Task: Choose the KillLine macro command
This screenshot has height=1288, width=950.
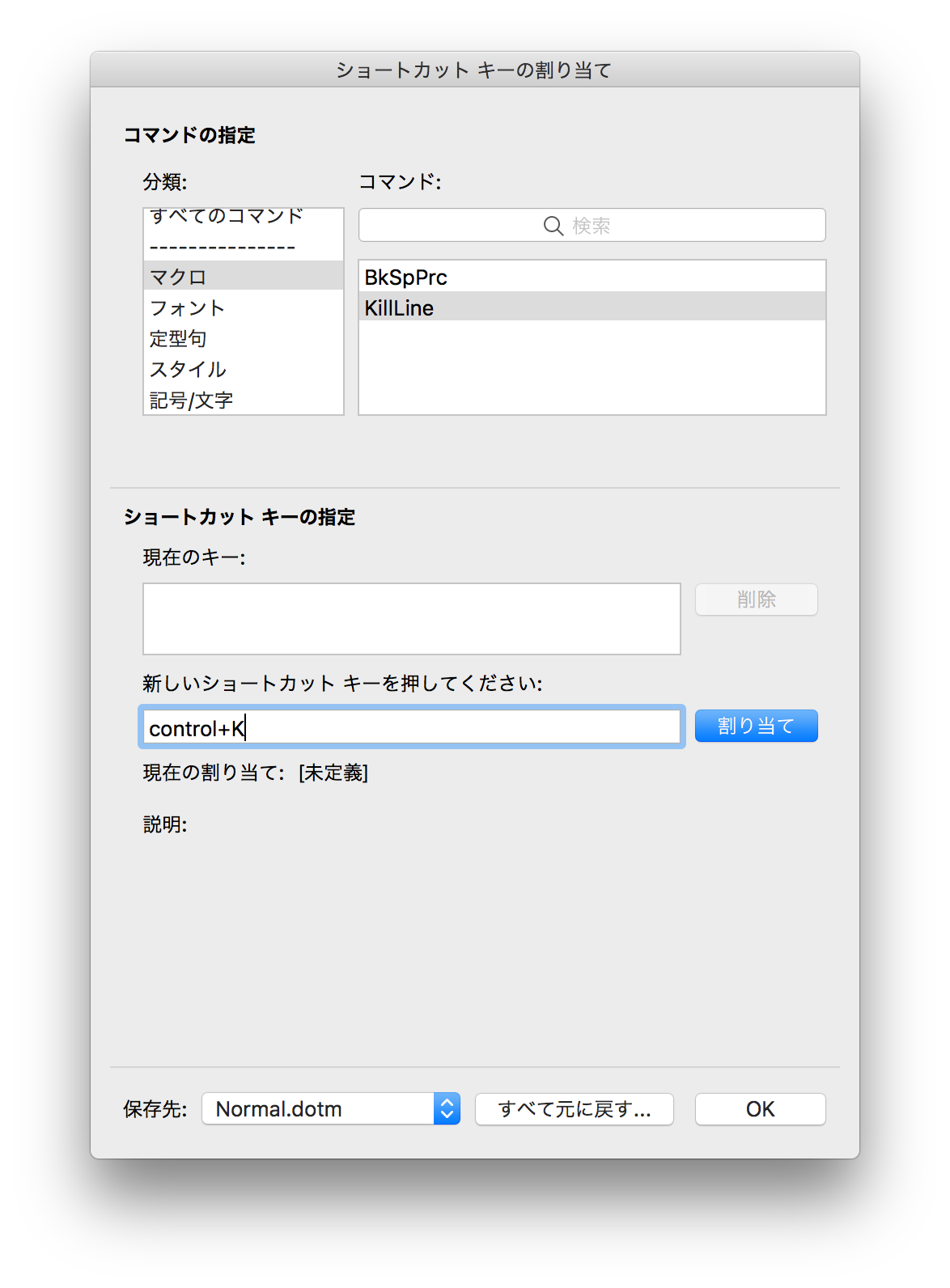Action: (592, 307)
